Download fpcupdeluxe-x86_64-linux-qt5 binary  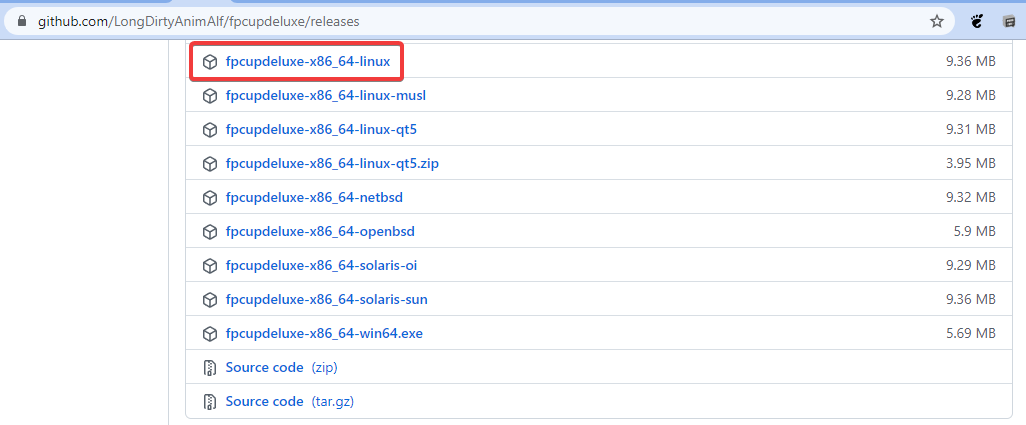click(321, 130)
